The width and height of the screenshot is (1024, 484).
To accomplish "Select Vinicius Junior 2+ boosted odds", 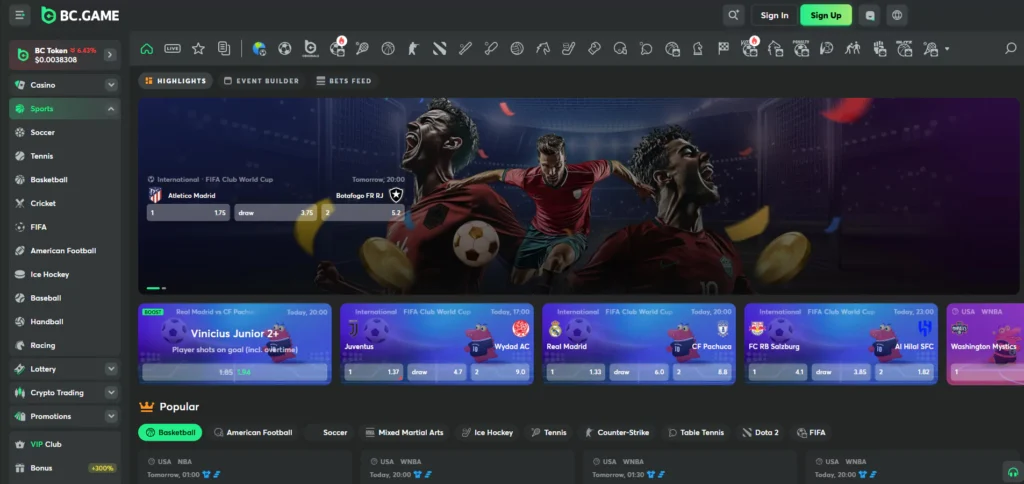I will [x=235, y=372].
